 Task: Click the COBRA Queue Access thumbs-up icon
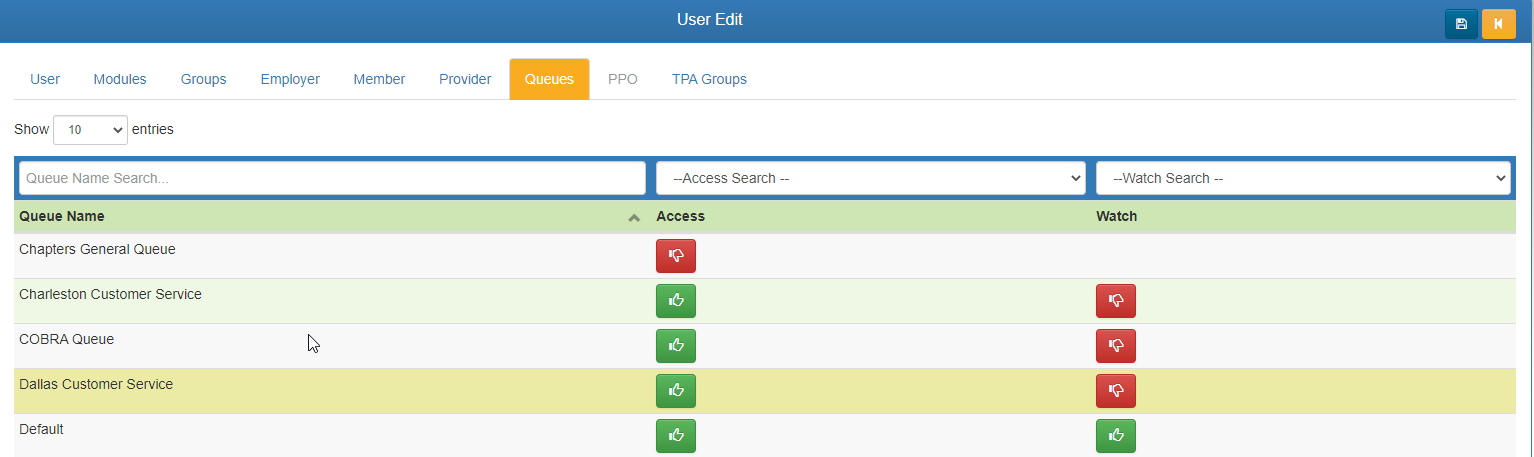click(675, 346)
